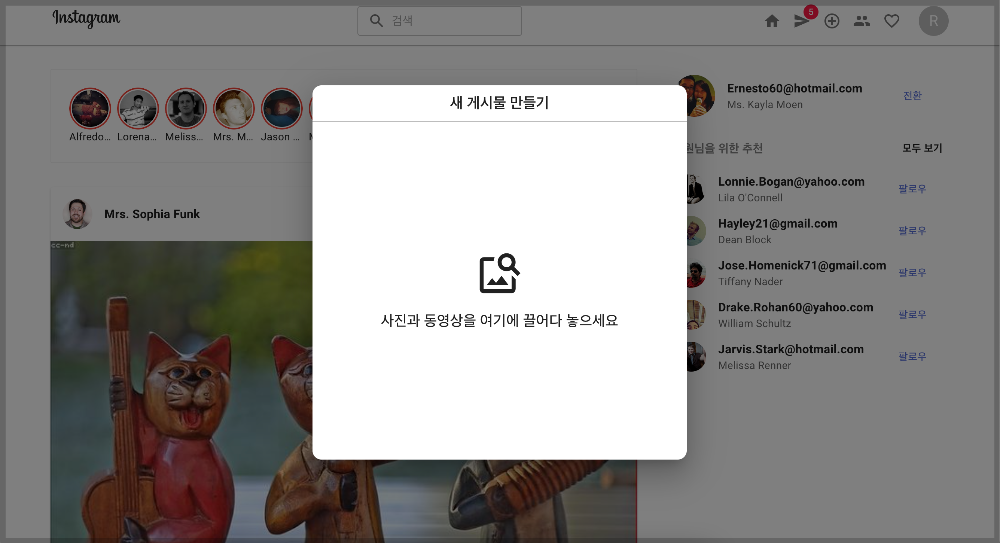Click the 사진과 동영상을 여기에 끌어다 놓으세요 text
The height and width of the screenshot is (543, 1000).
click(x=499, y=320)
